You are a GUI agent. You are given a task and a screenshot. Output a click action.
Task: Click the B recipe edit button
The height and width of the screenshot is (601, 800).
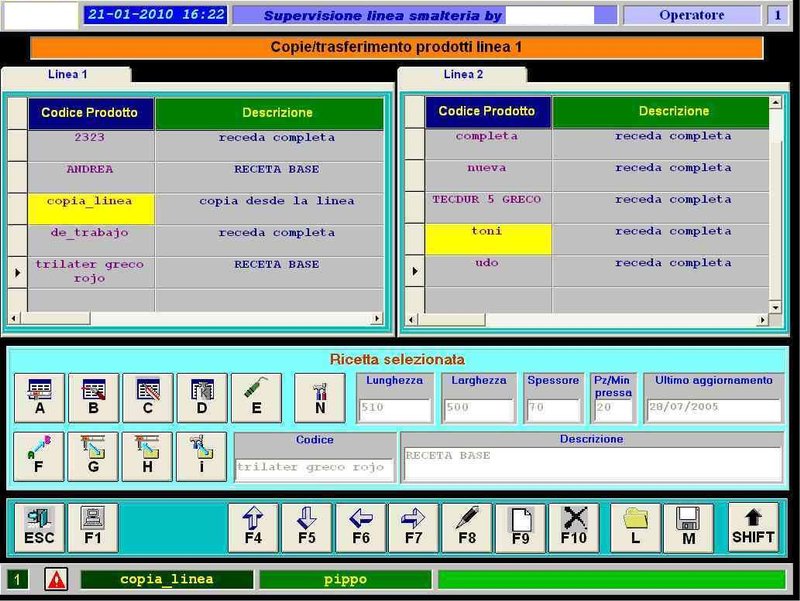tap(93, 398)
